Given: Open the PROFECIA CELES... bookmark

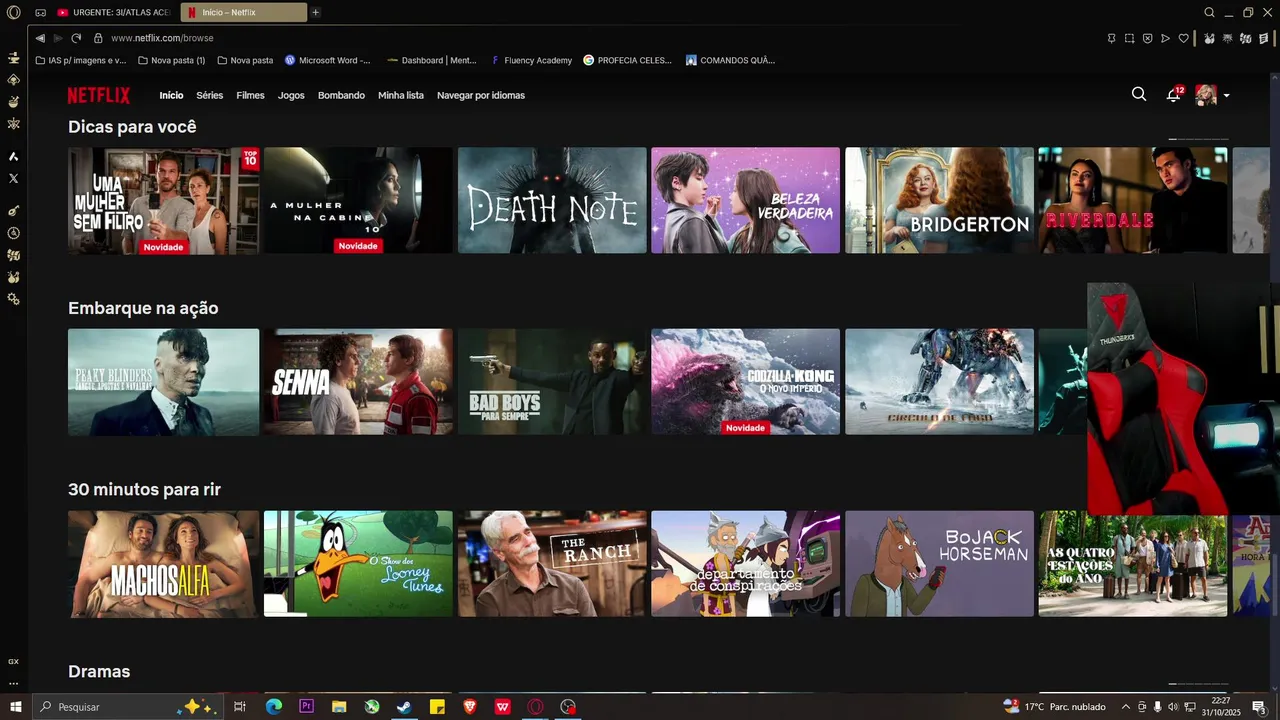Looking at the screenshot, I should click(x=627, y=60).
